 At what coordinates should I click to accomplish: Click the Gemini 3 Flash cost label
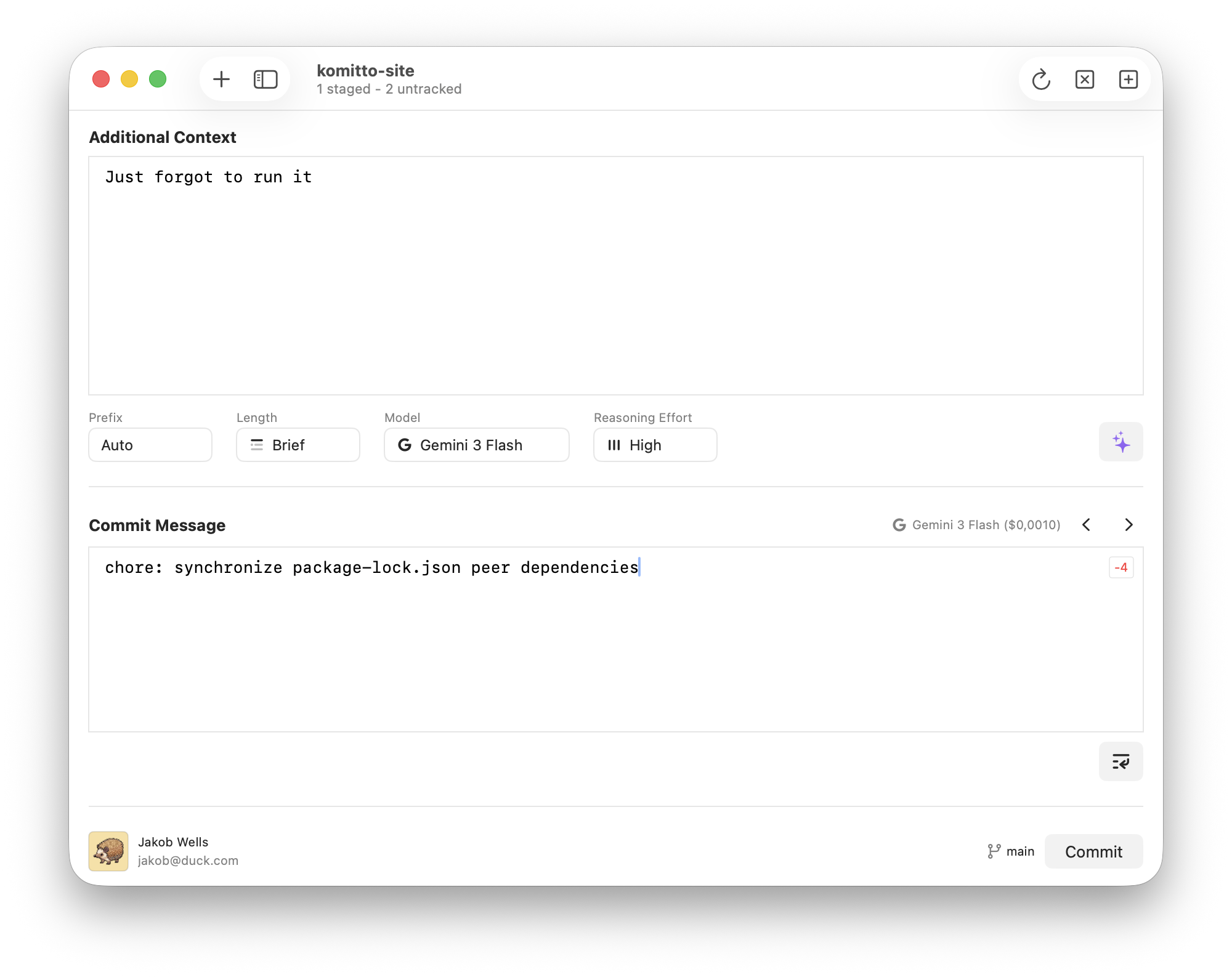[x=975, y=525]
